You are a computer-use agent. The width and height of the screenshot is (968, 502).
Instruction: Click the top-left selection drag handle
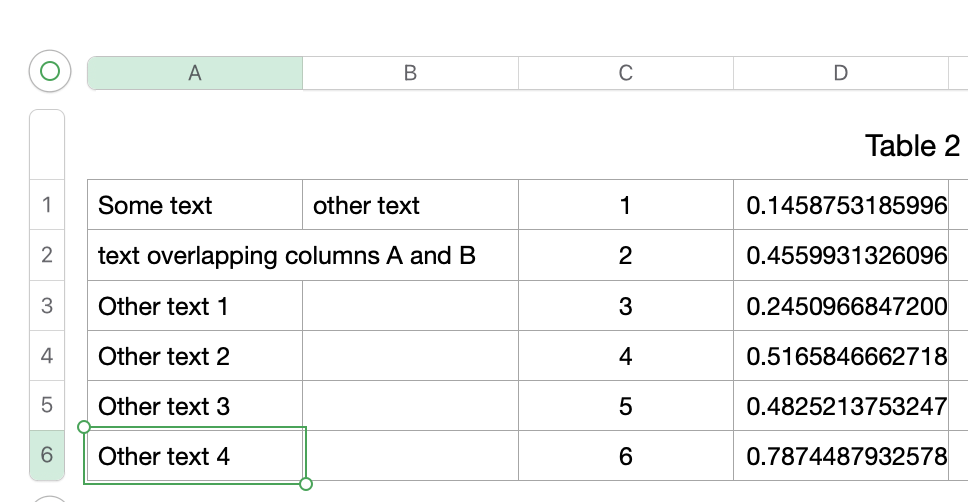coord(84,427)
